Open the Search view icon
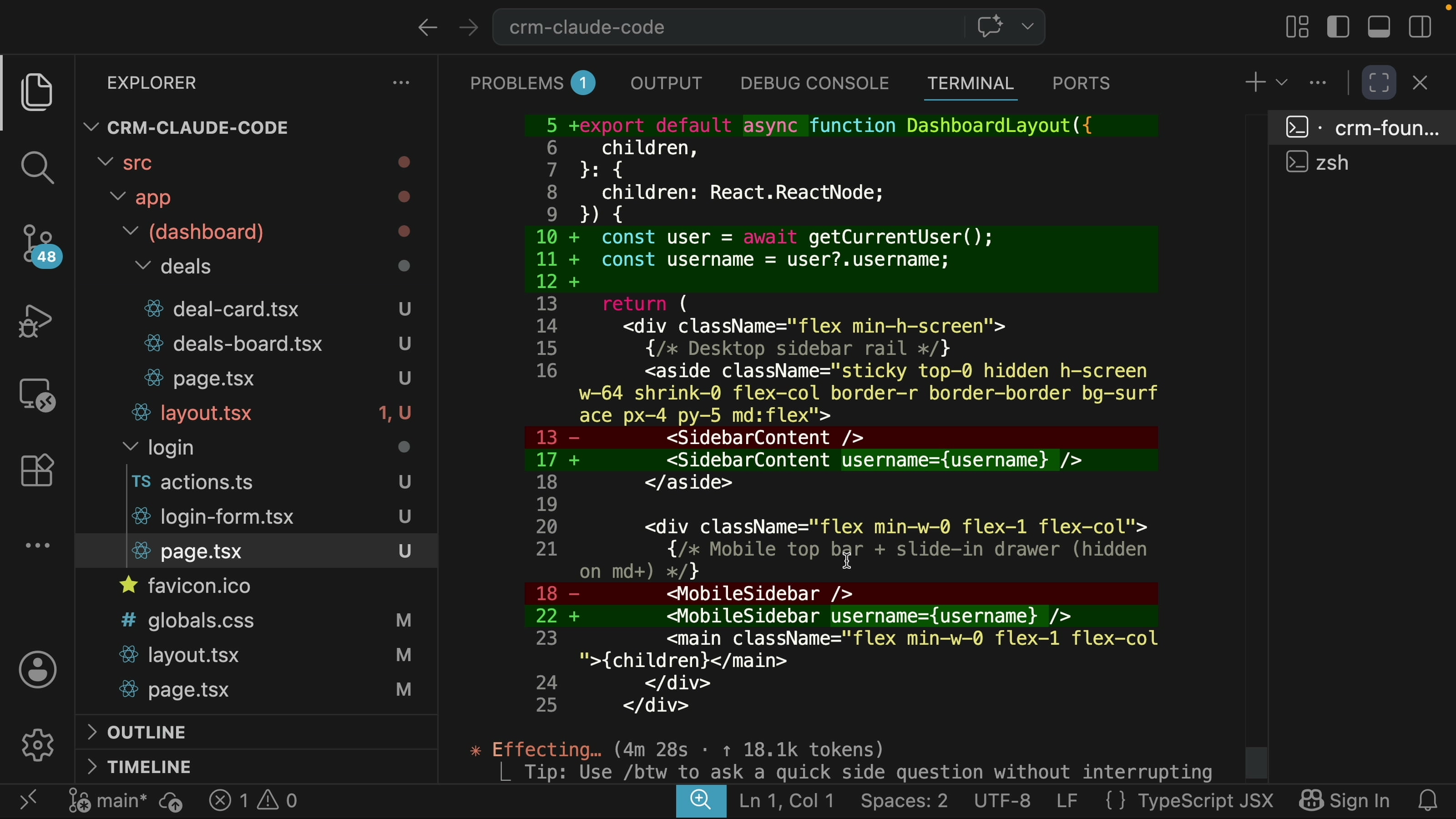Viewport: 1456px width, 819px height. (37, 167)
